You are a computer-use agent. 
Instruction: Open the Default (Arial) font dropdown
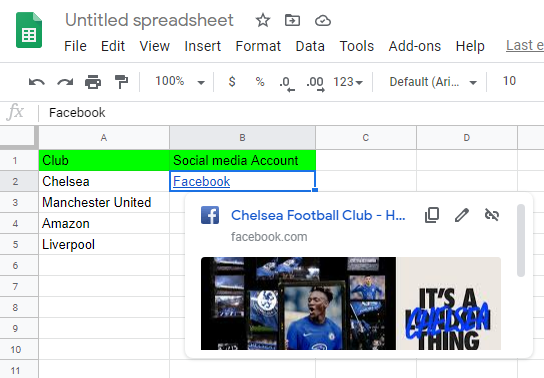[x=433, y=82]
